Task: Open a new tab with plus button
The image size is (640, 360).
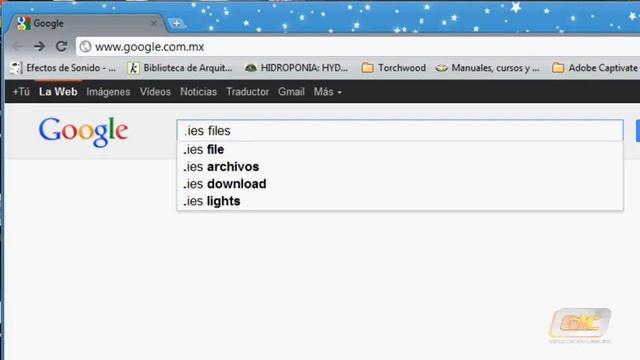Action: [176, 24]
